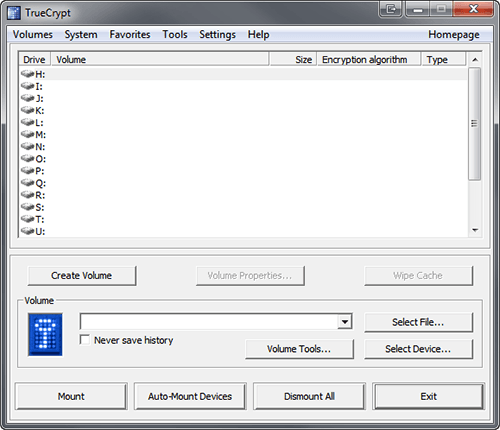Click the TrueCrypt title bar app icon
The image size is (500, 430).
[x=14, y=13]
